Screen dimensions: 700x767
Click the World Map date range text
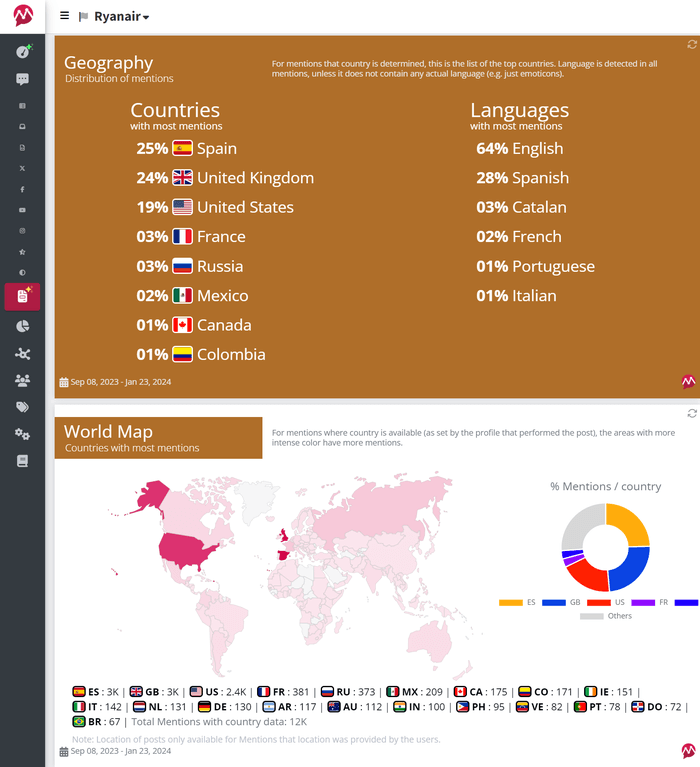coord(121,751)
